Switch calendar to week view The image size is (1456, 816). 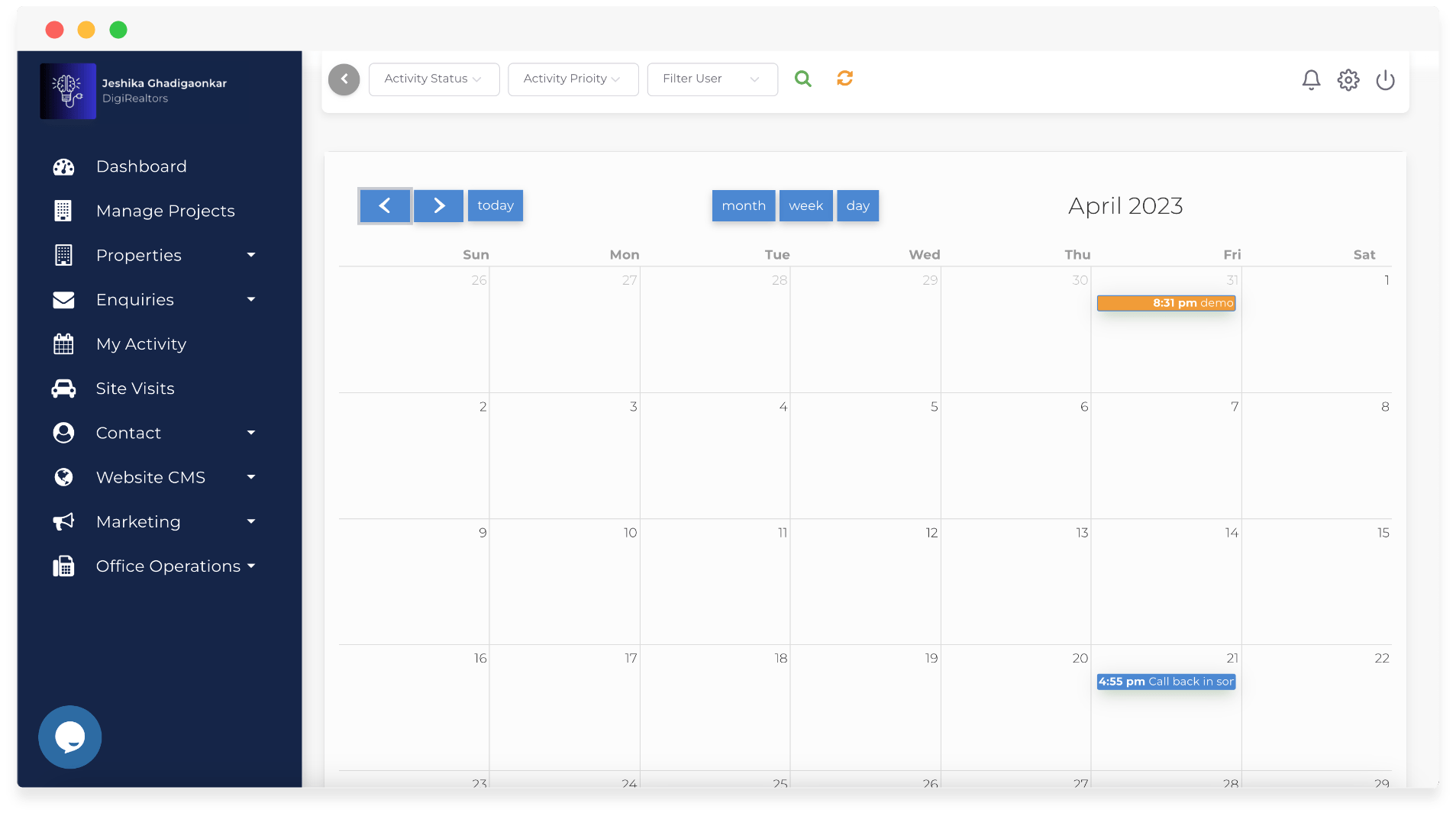[805, 206]
